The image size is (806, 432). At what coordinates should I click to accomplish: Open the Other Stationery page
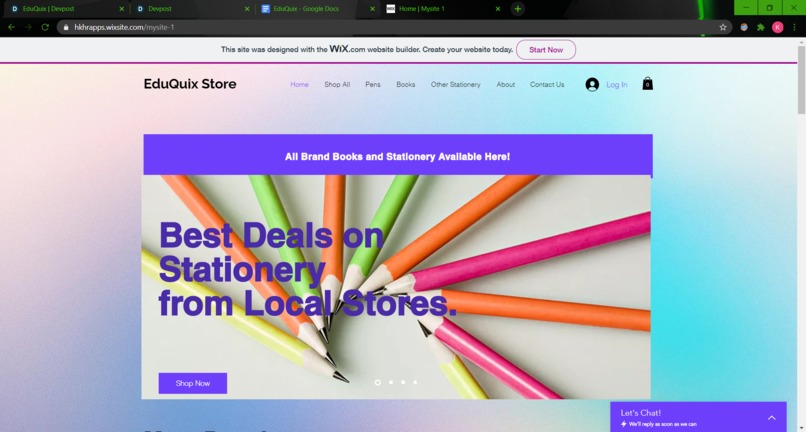(455, 84)
